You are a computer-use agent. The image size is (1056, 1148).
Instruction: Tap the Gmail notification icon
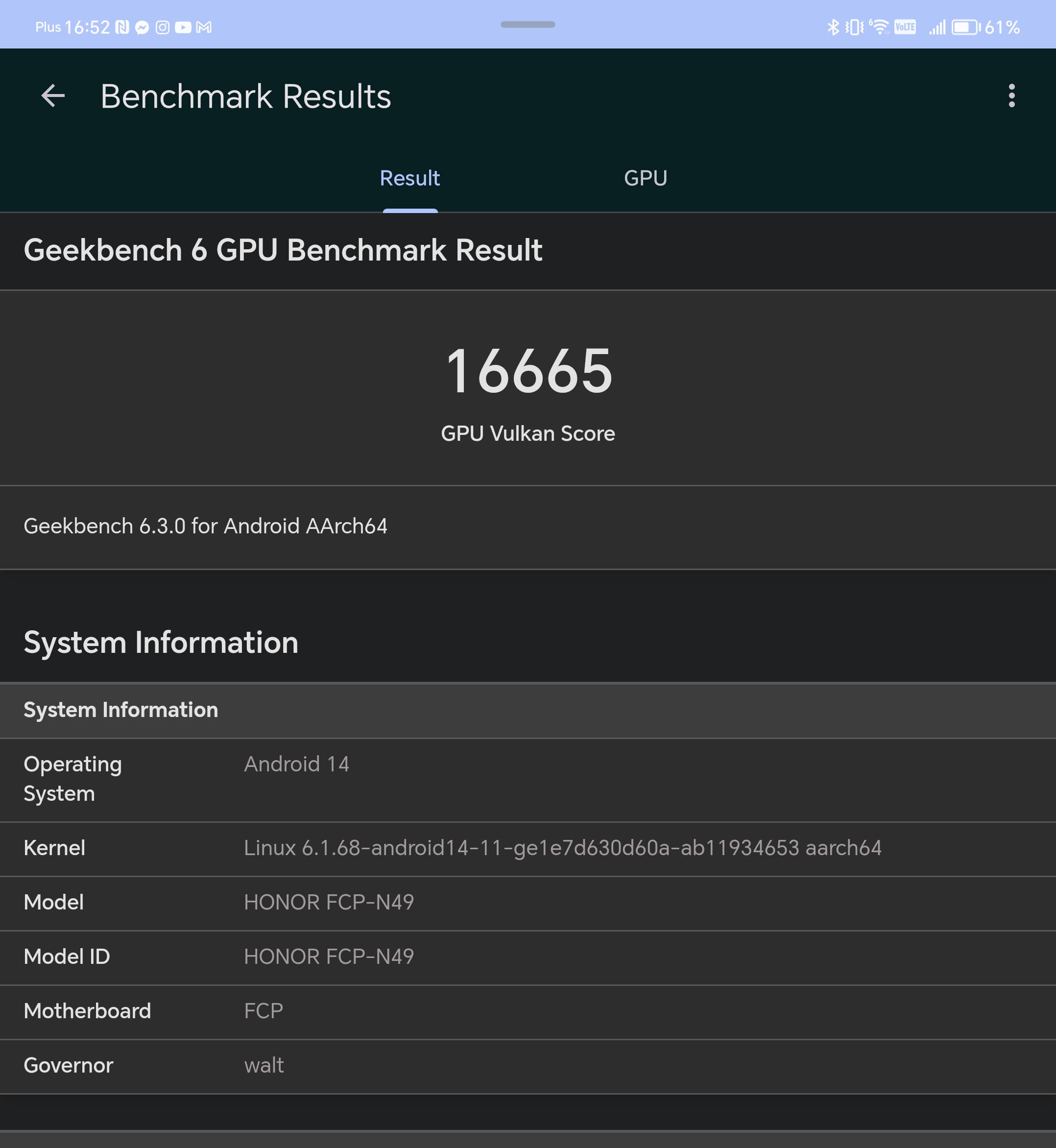(x=204, y=27)
